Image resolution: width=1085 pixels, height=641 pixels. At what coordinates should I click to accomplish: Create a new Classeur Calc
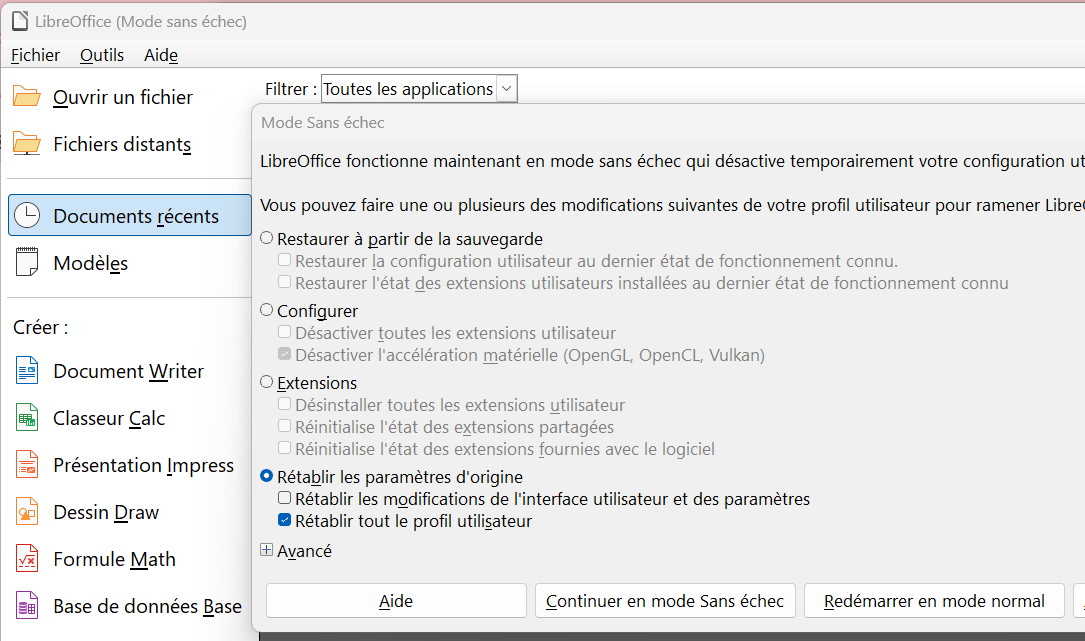coord(109,418)
